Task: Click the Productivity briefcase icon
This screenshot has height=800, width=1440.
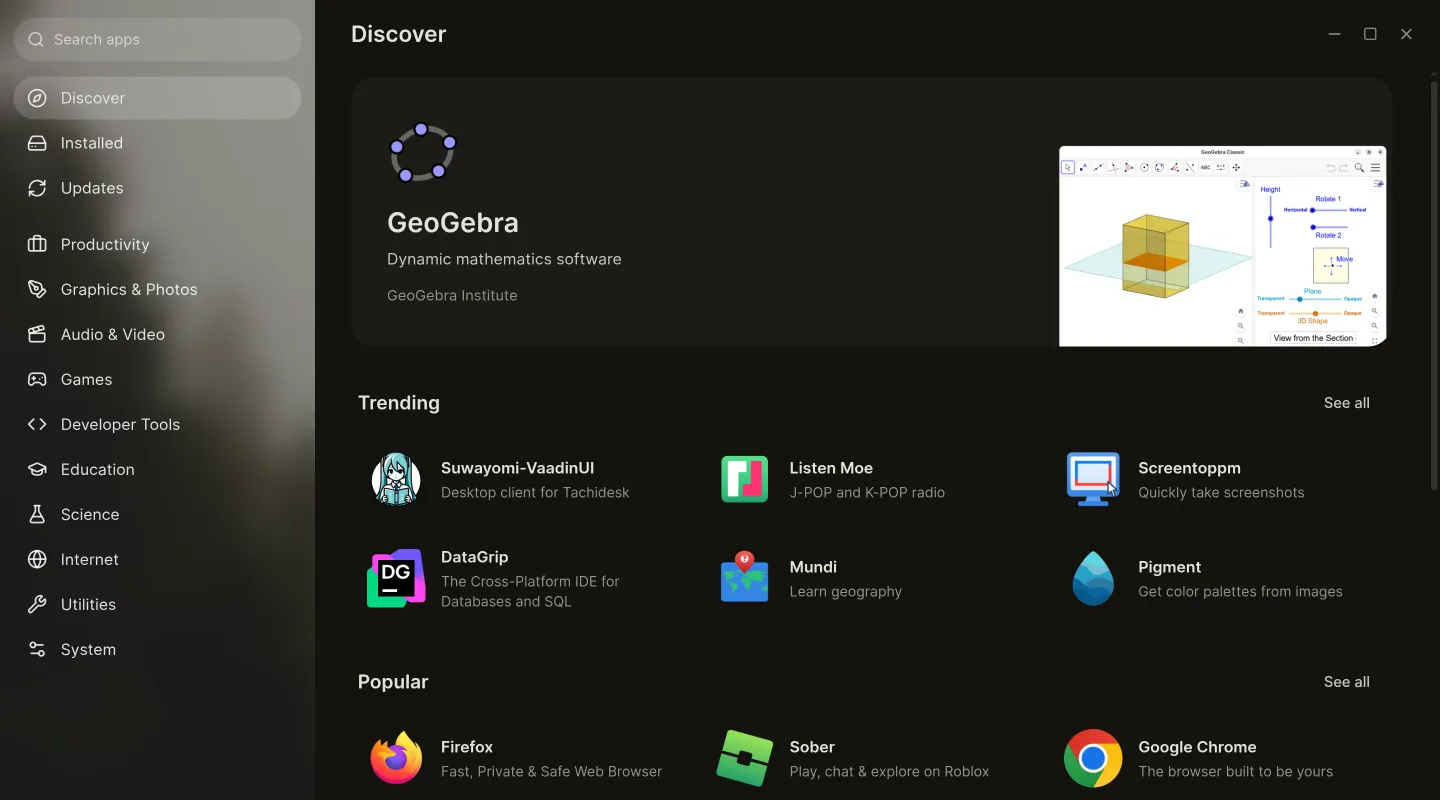Action: [37, 244]
